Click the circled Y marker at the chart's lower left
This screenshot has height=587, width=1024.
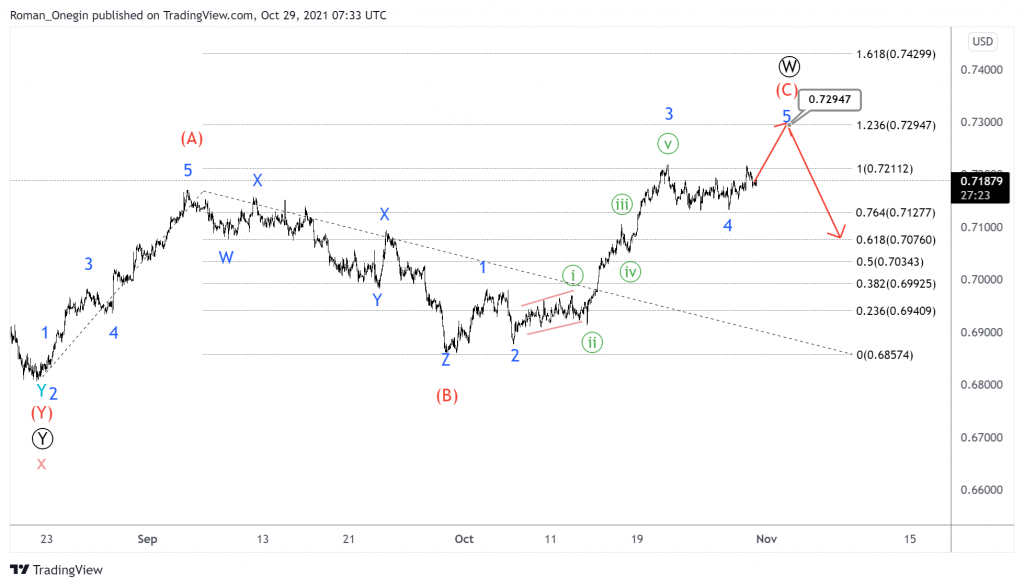coord(42,438)
